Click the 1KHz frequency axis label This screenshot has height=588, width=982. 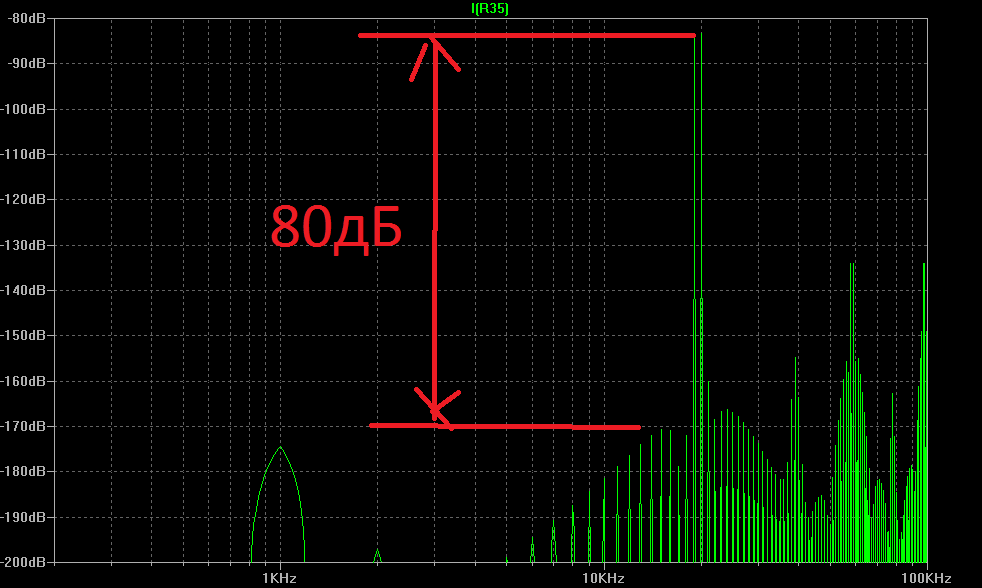(279, 579)
